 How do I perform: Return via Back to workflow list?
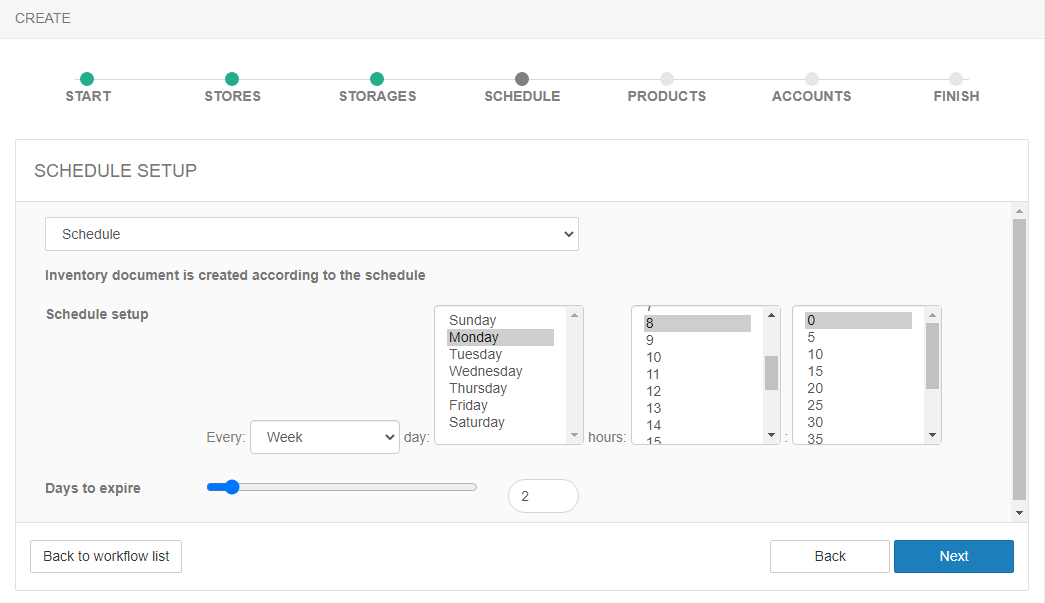coord(106,556)
